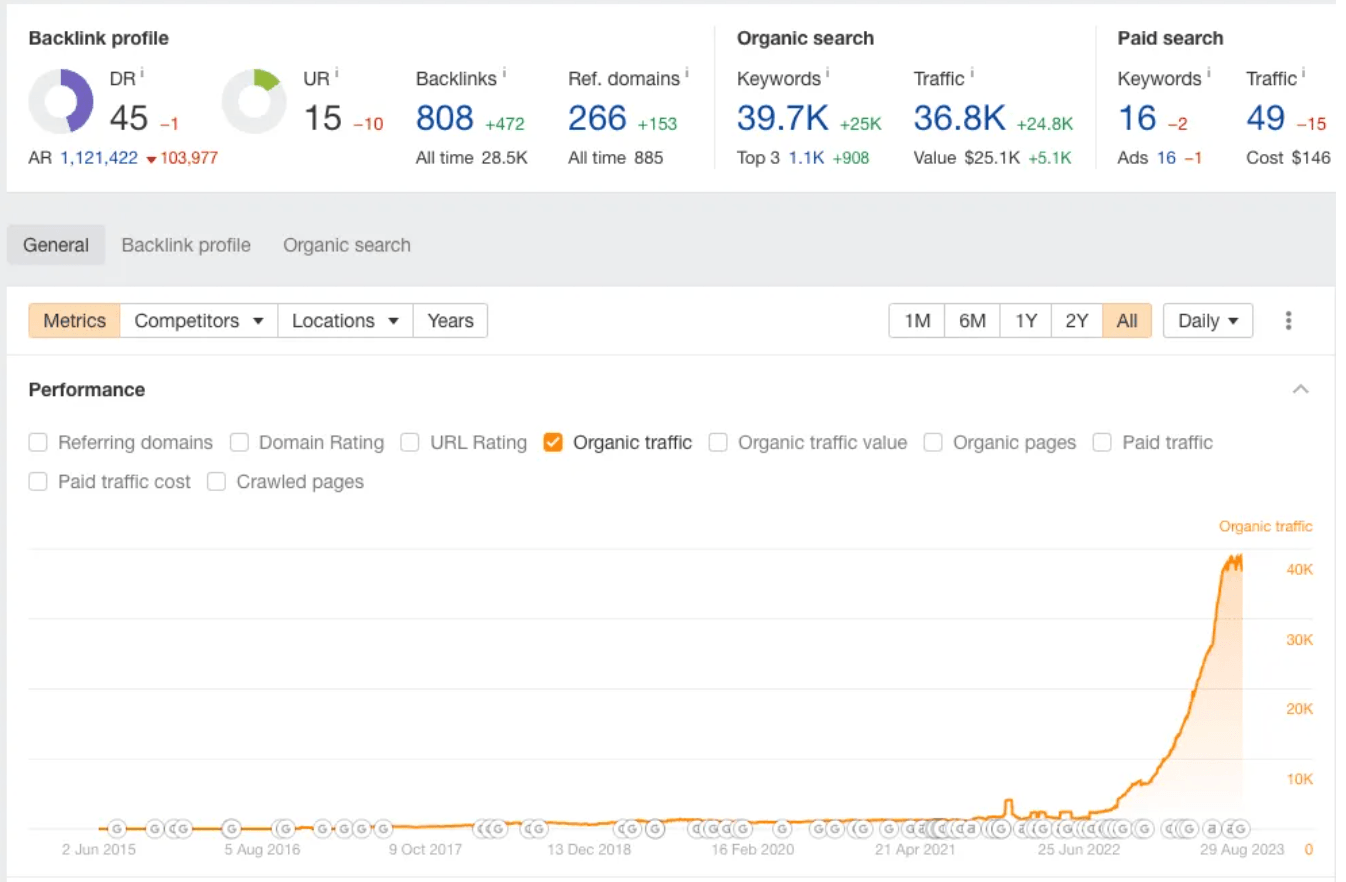Enable the Referring domains checkbox
This screenshot has height=882, width=1346.
coord(38,443)
